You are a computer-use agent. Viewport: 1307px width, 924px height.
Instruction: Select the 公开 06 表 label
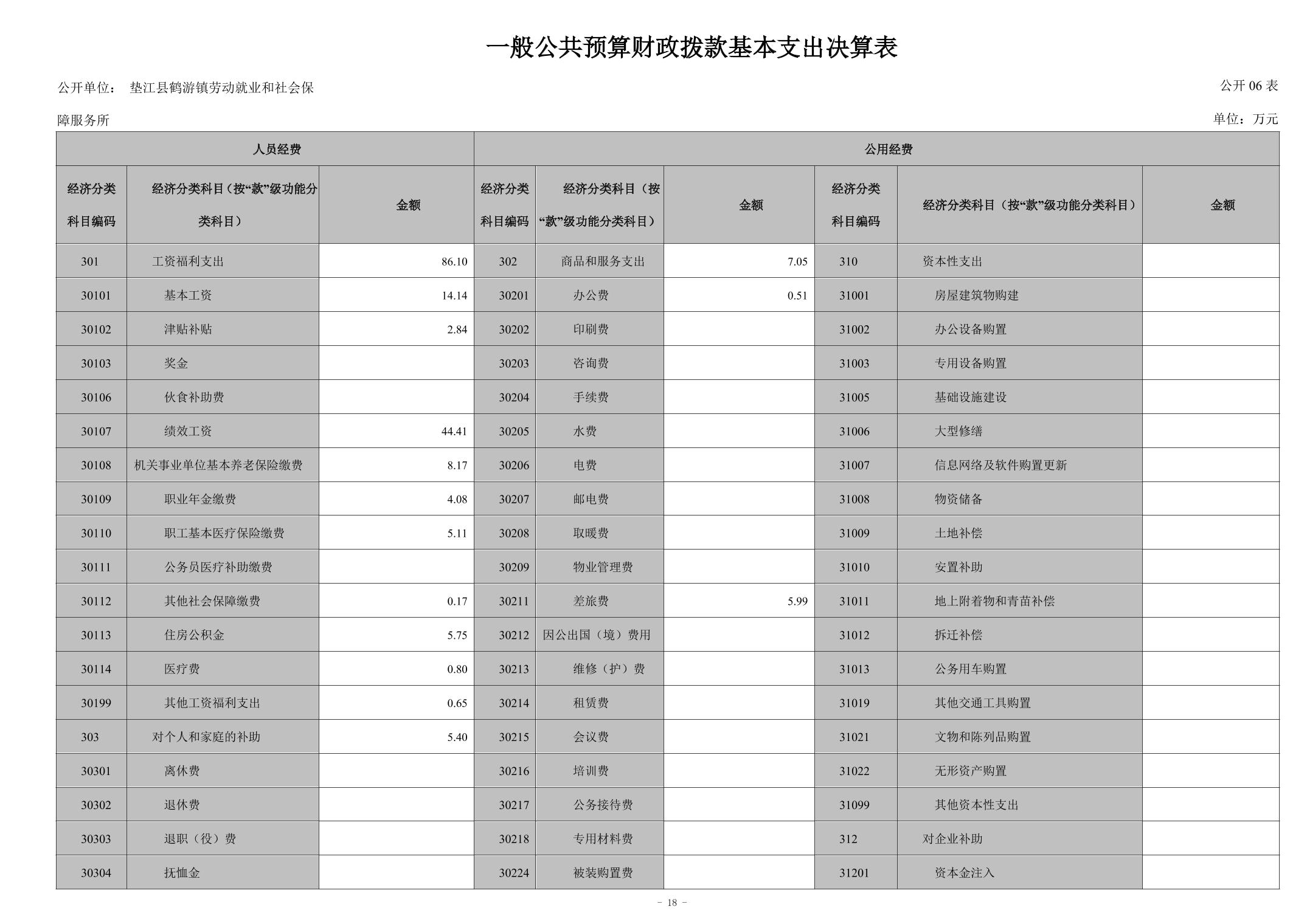coord(1249,86)
